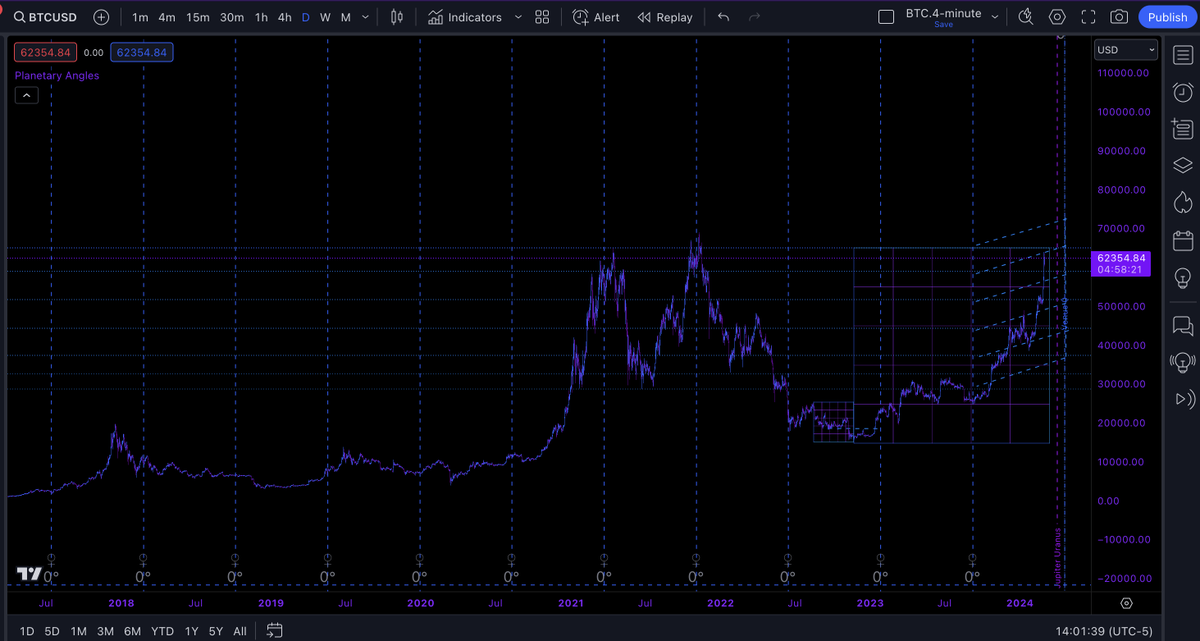Expand the timeframe intervals dropdown arrow
The image size is (1200, 641).
tap(366, 17)
